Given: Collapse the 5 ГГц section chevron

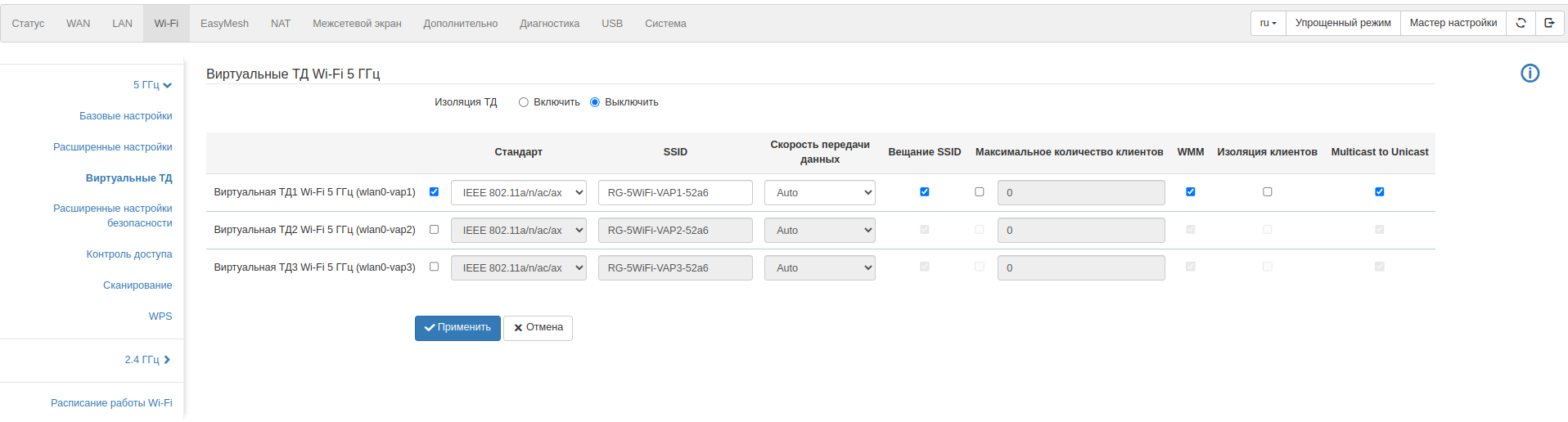Looking at the screenshot, I should (x=167, y=85).
